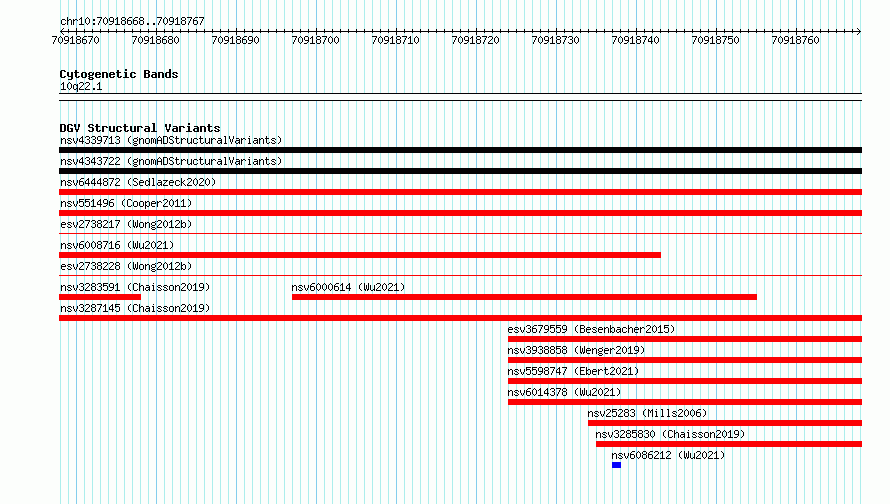Click the black bar under nsv4339713
The height and width of the screenshot is (504, 890).
click(460, 150)
